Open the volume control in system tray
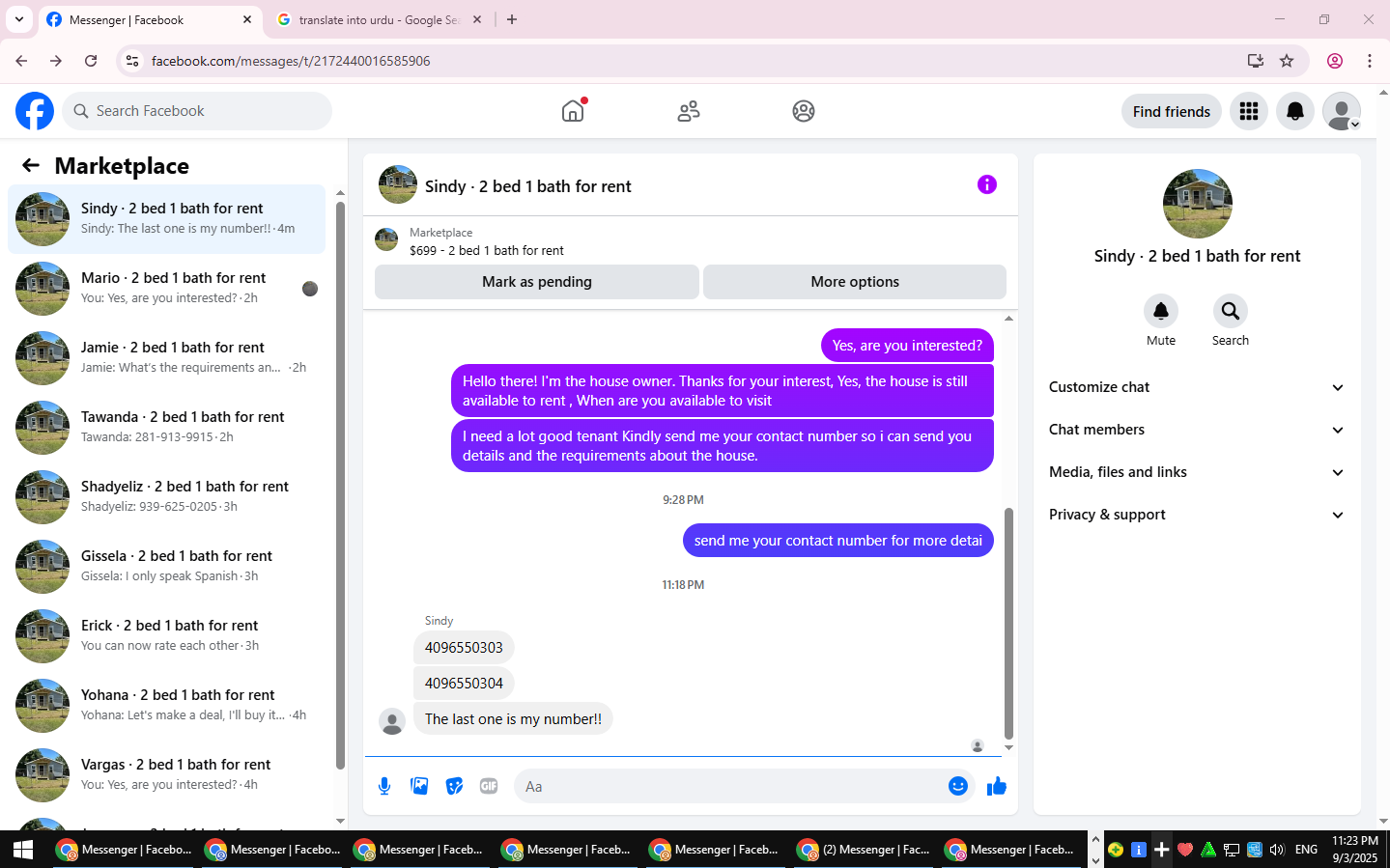Screen dimensions: 1390x868 point(1277,850)
